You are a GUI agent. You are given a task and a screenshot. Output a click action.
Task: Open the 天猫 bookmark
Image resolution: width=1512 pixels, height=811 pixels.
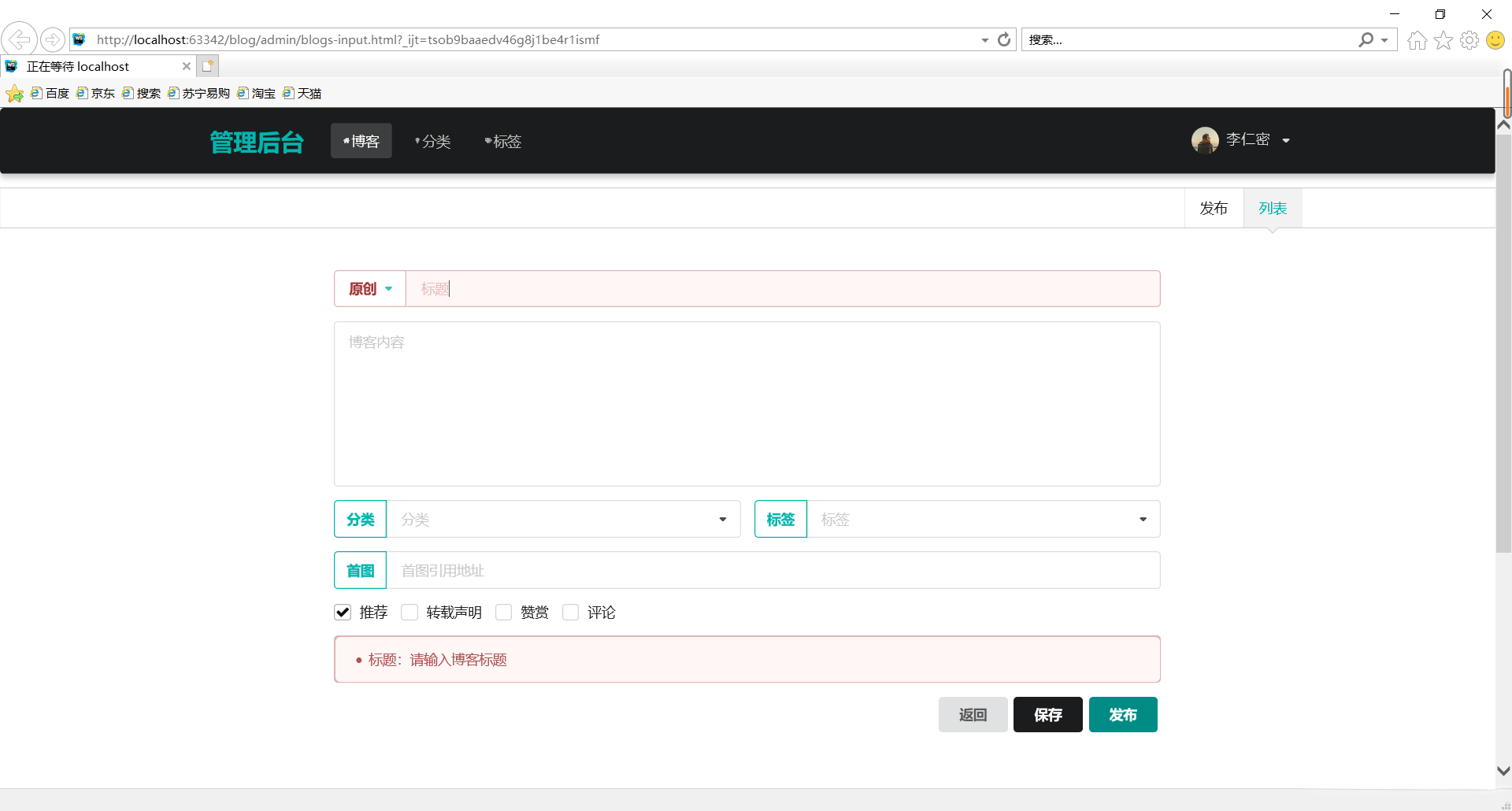302,94
